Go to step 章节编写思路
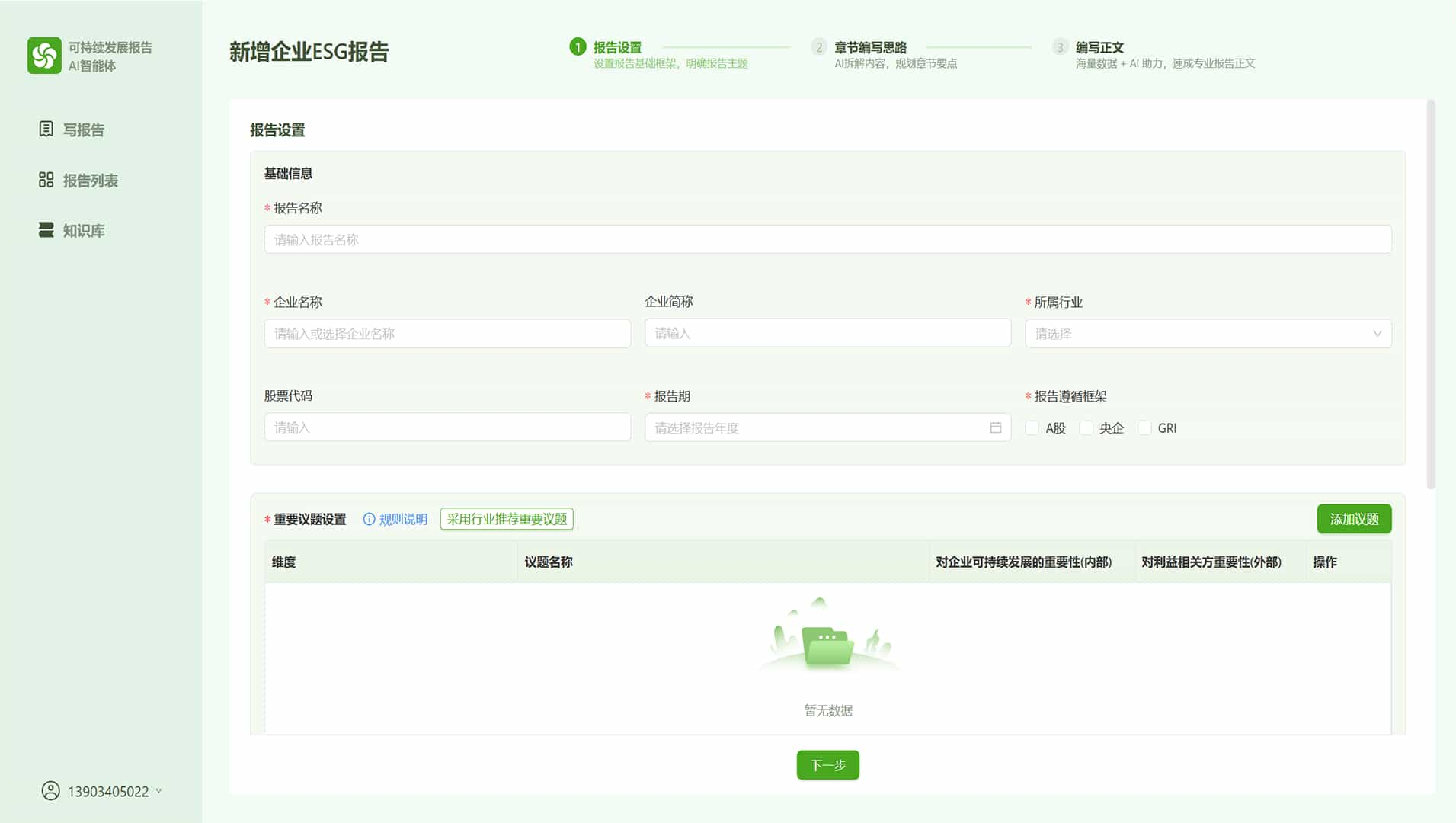 coord(869,47)
